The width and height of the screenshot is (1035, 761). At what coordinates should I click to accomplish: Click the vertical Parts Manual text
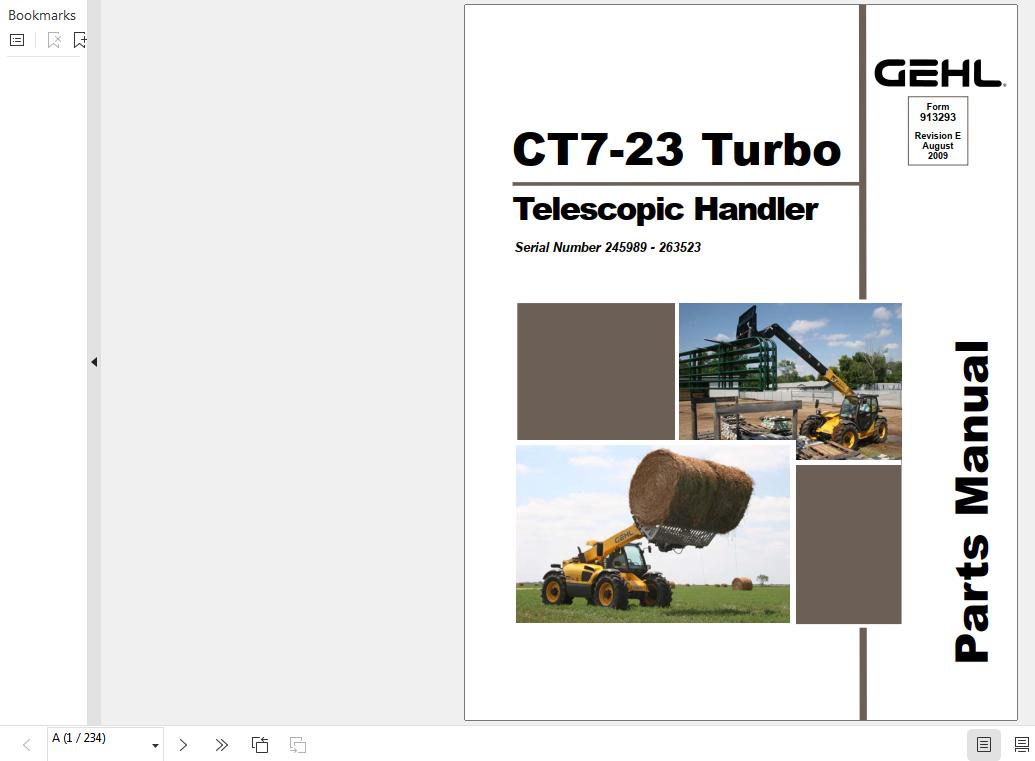(972, 502)
